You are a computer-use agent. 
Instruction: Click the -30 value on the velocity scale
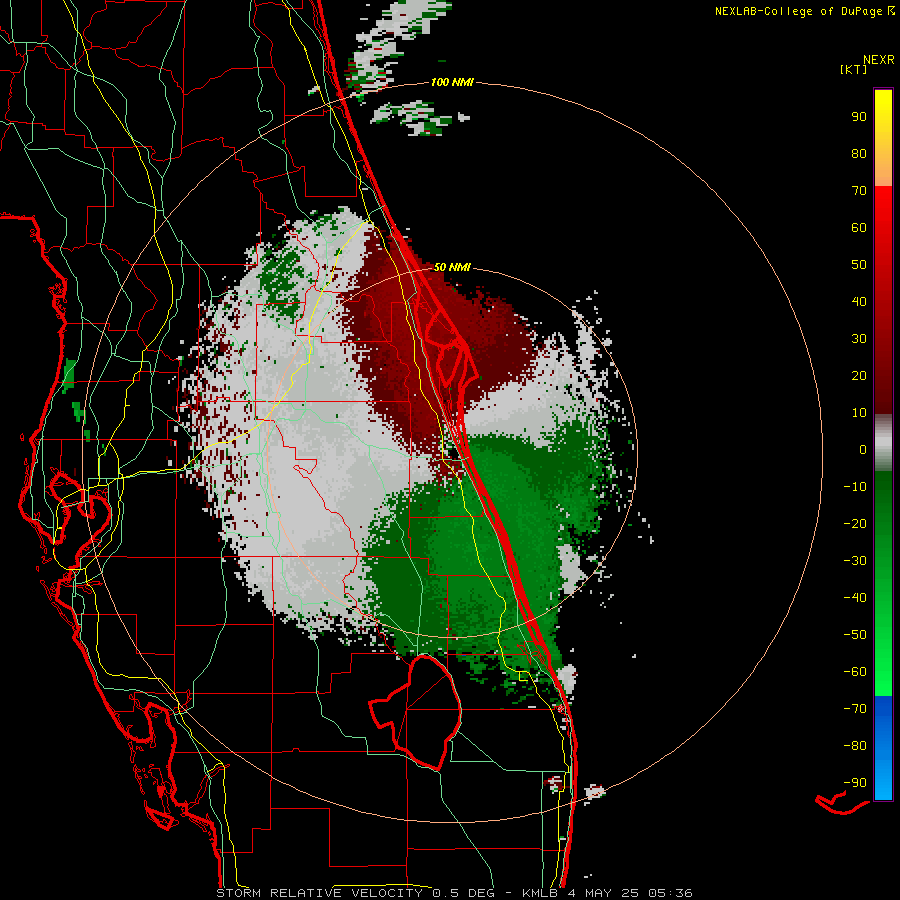point(855,561)
